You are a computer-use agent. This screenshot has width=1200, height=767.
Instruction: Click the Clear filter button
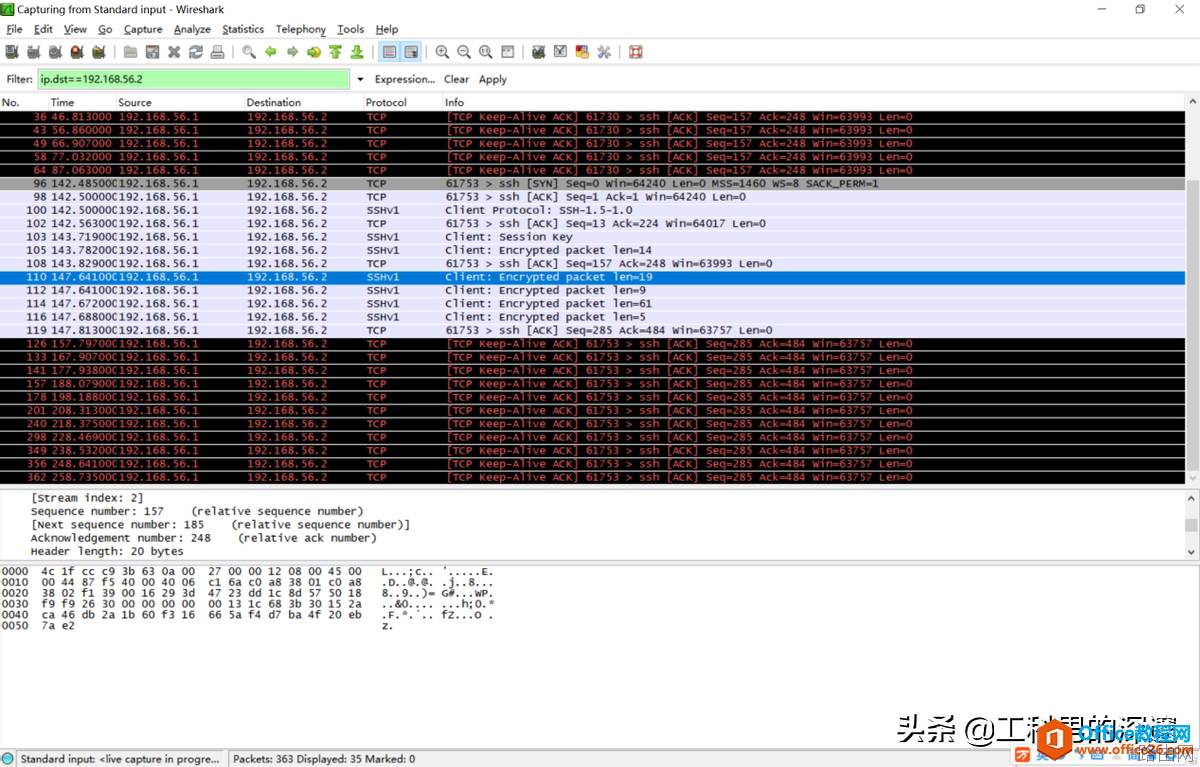click(456, 79)
